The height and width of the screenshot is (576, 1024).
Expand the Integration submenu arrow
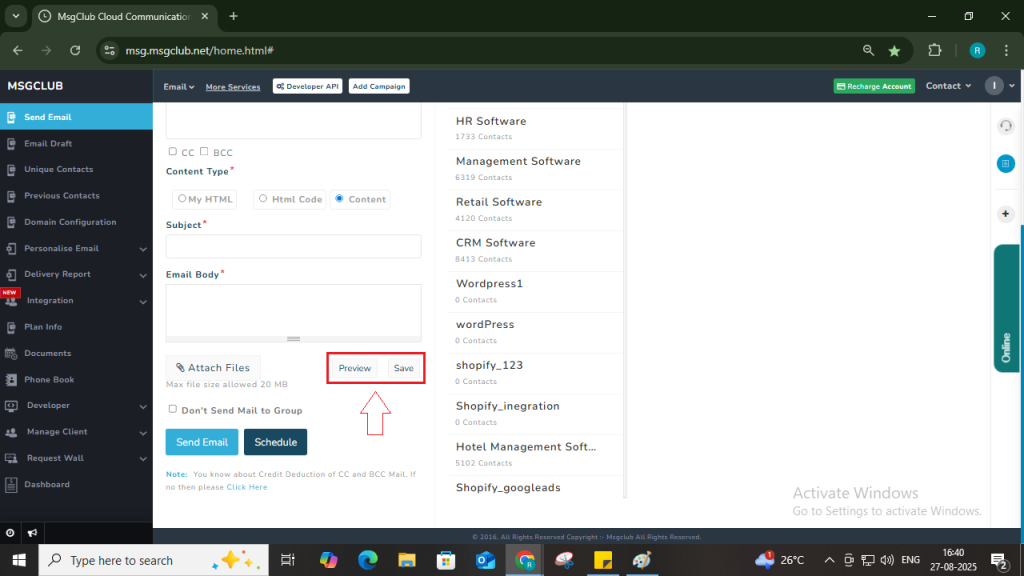[x=143, y=301]
